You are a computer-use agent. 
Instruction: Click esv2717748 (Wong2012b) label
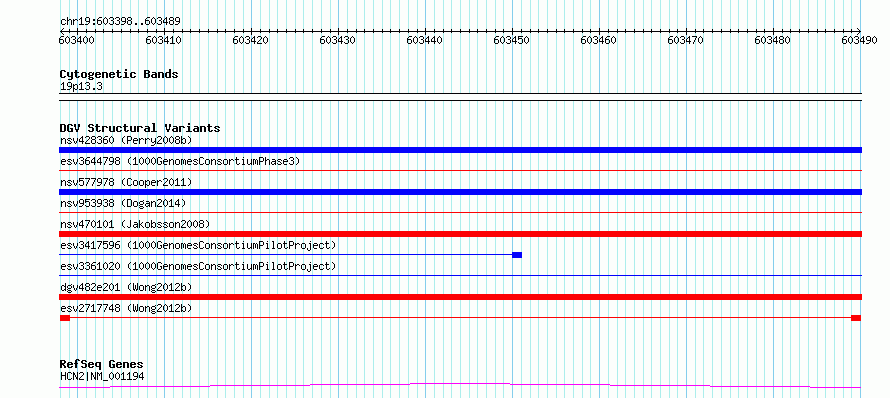tap(126, 308)
